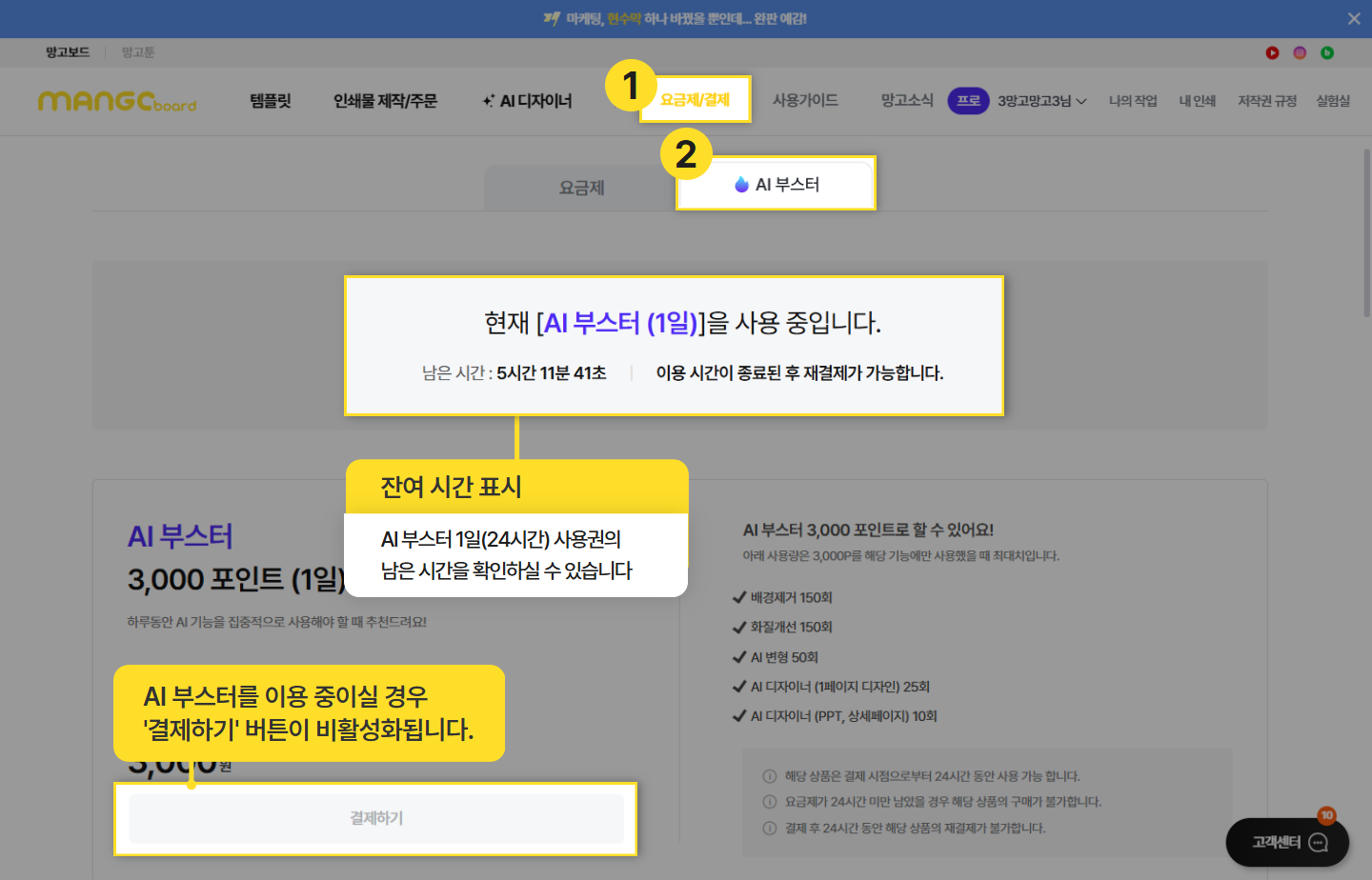Switch to the AI 부스터 tab

click(777, 185)
